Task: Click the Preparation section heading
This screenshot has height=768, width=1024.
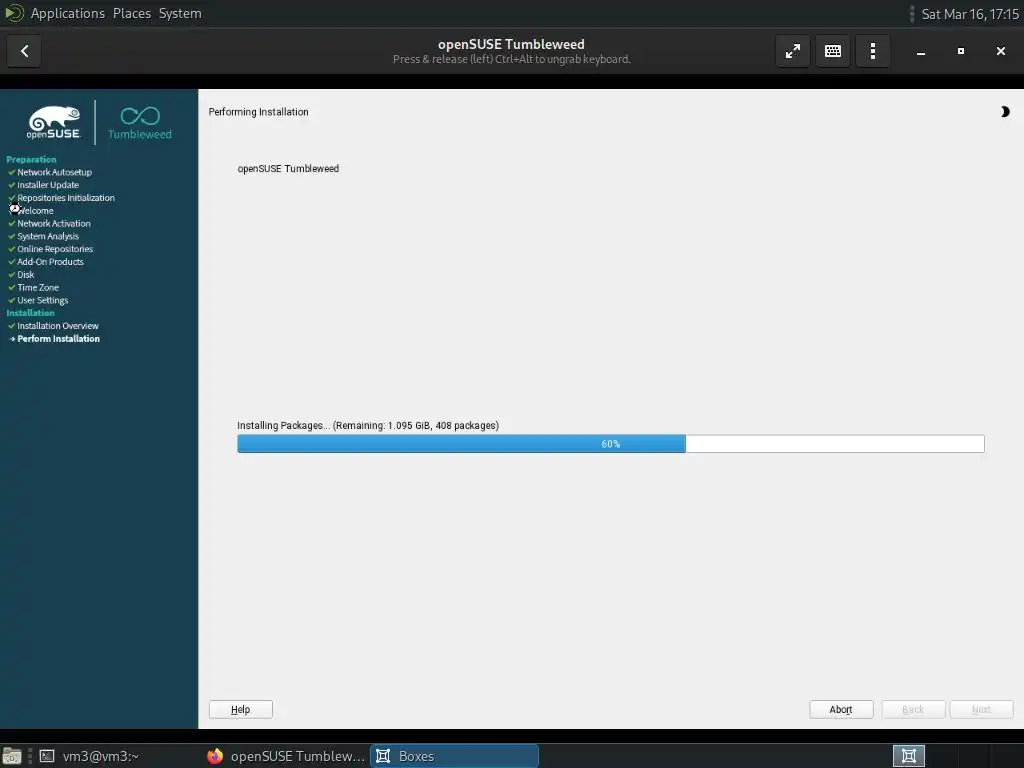Action: (x=31, y=159)
